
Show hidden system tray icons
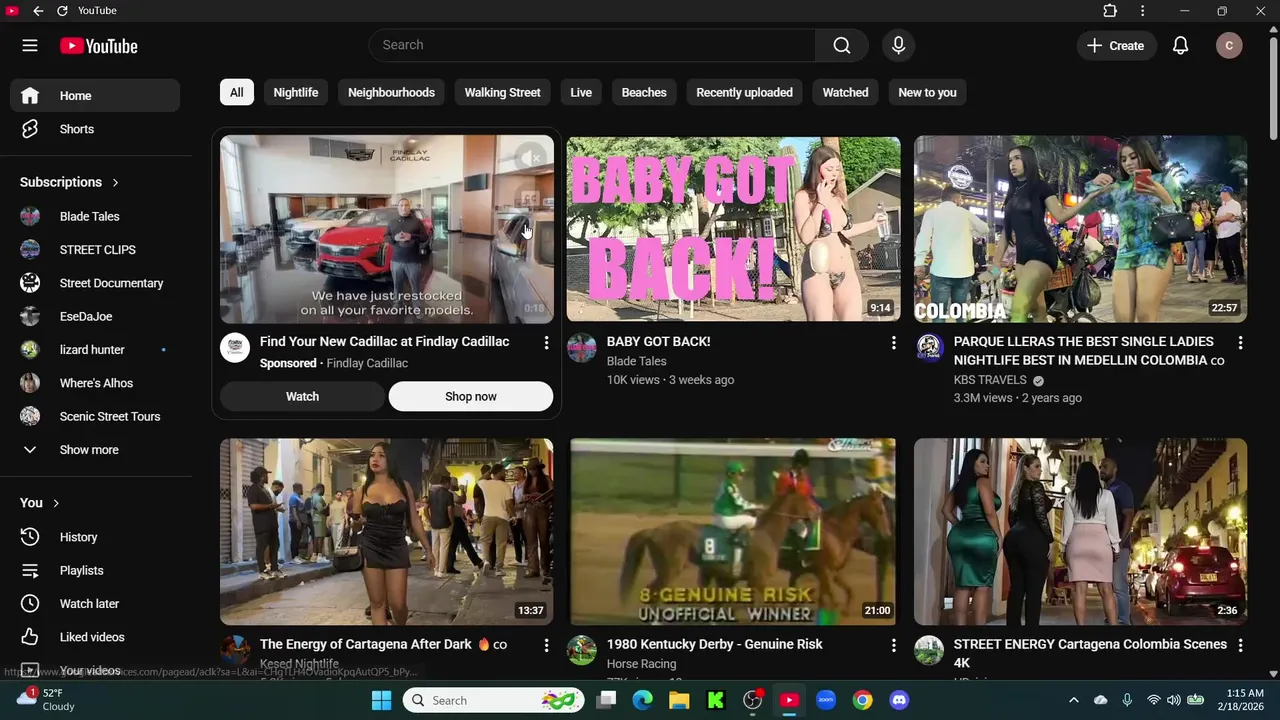[x=1074, y=700]
